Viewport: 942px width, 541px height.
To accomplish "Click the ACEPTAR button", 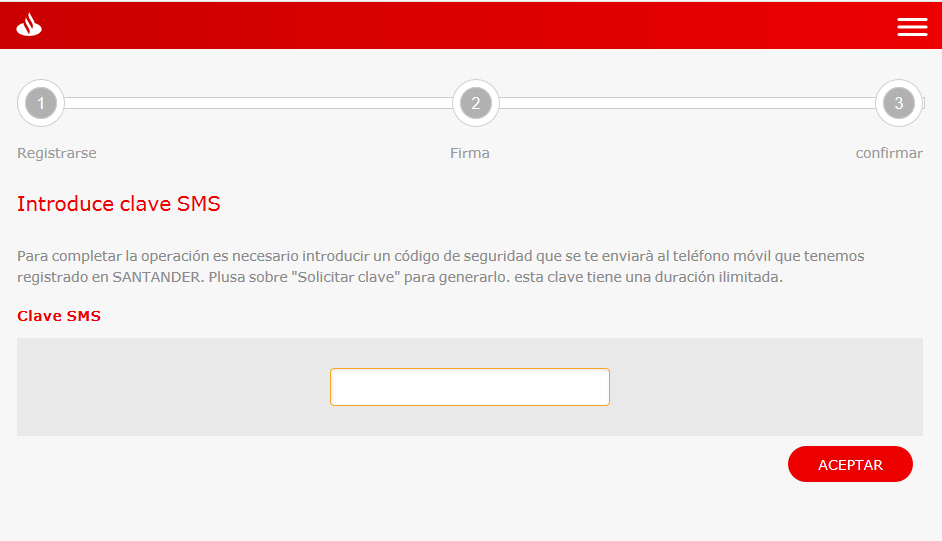I will click(x=850, y=464).
